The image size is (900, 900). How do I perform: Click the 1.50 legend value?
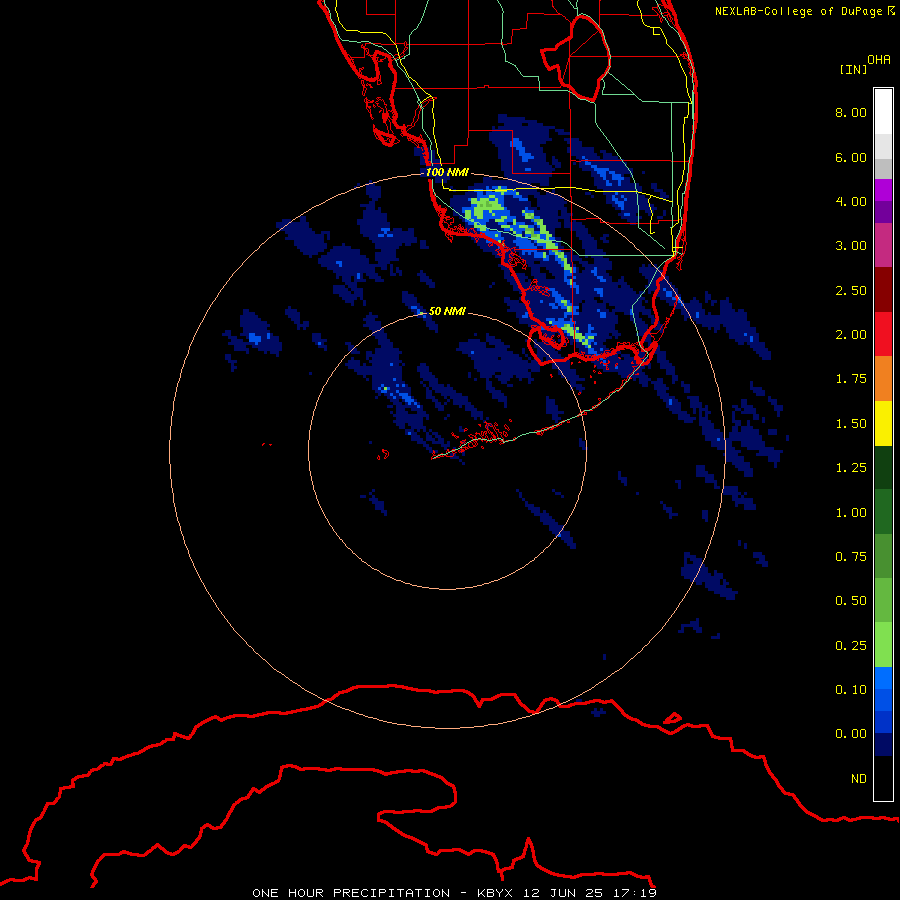(851, 424)
